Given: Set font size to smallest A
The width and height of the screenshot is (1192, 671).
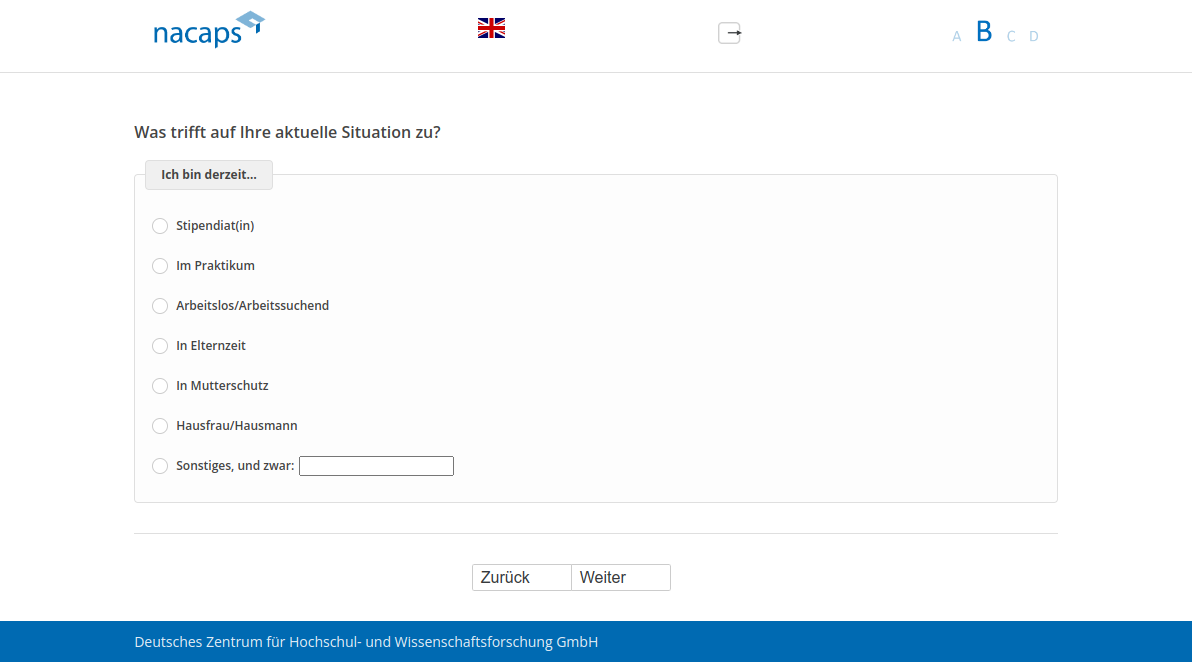Looking at the screenshot, I should [x=957, y=37].
